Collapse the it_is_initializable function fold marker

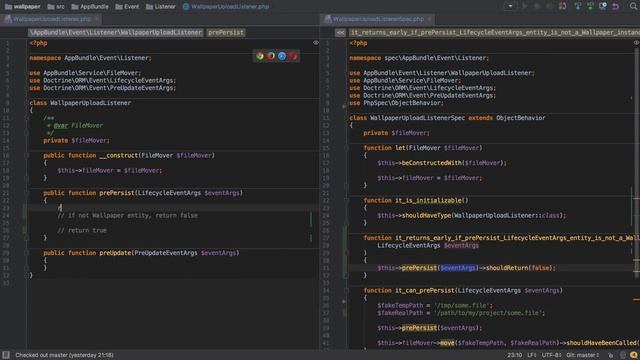(346, 200)
